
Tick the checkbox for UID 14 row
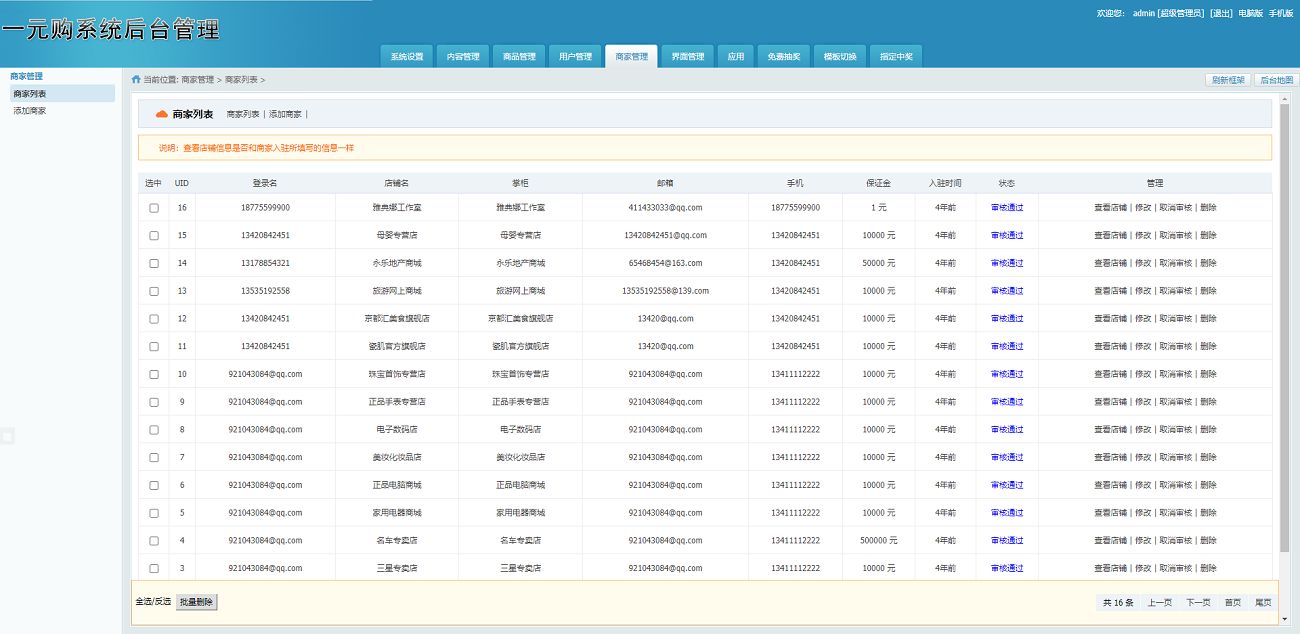point(154,264)
